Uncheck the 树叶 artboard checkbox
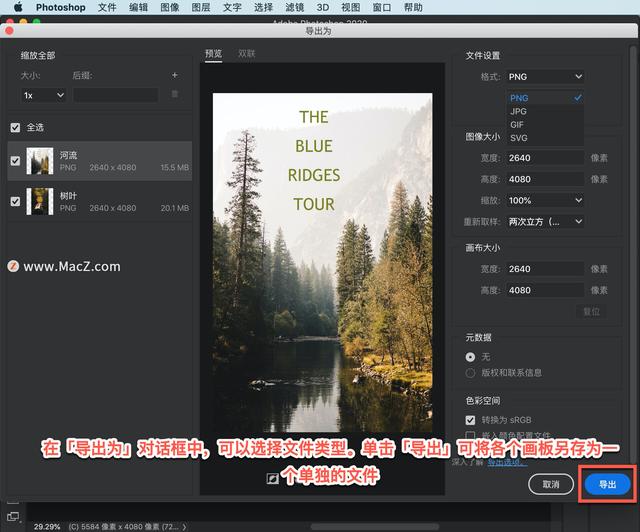640x532 pixels. (x=15, y=201)
